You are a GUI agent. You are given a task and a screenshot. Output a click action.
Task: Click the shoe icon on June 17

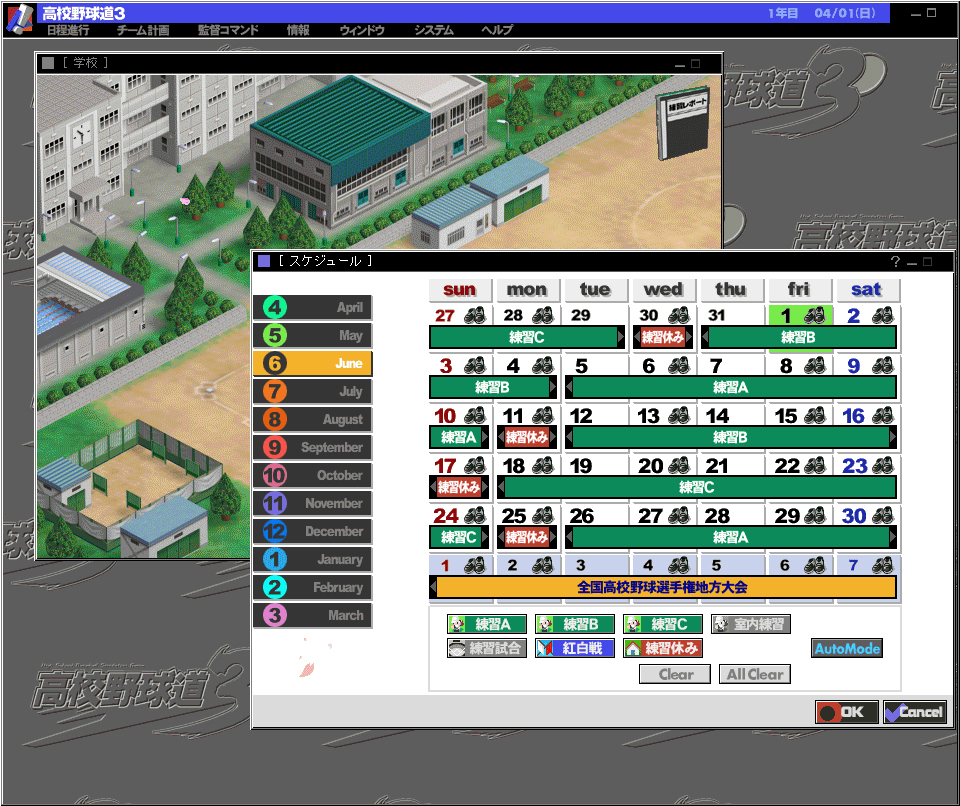point(474,466)
